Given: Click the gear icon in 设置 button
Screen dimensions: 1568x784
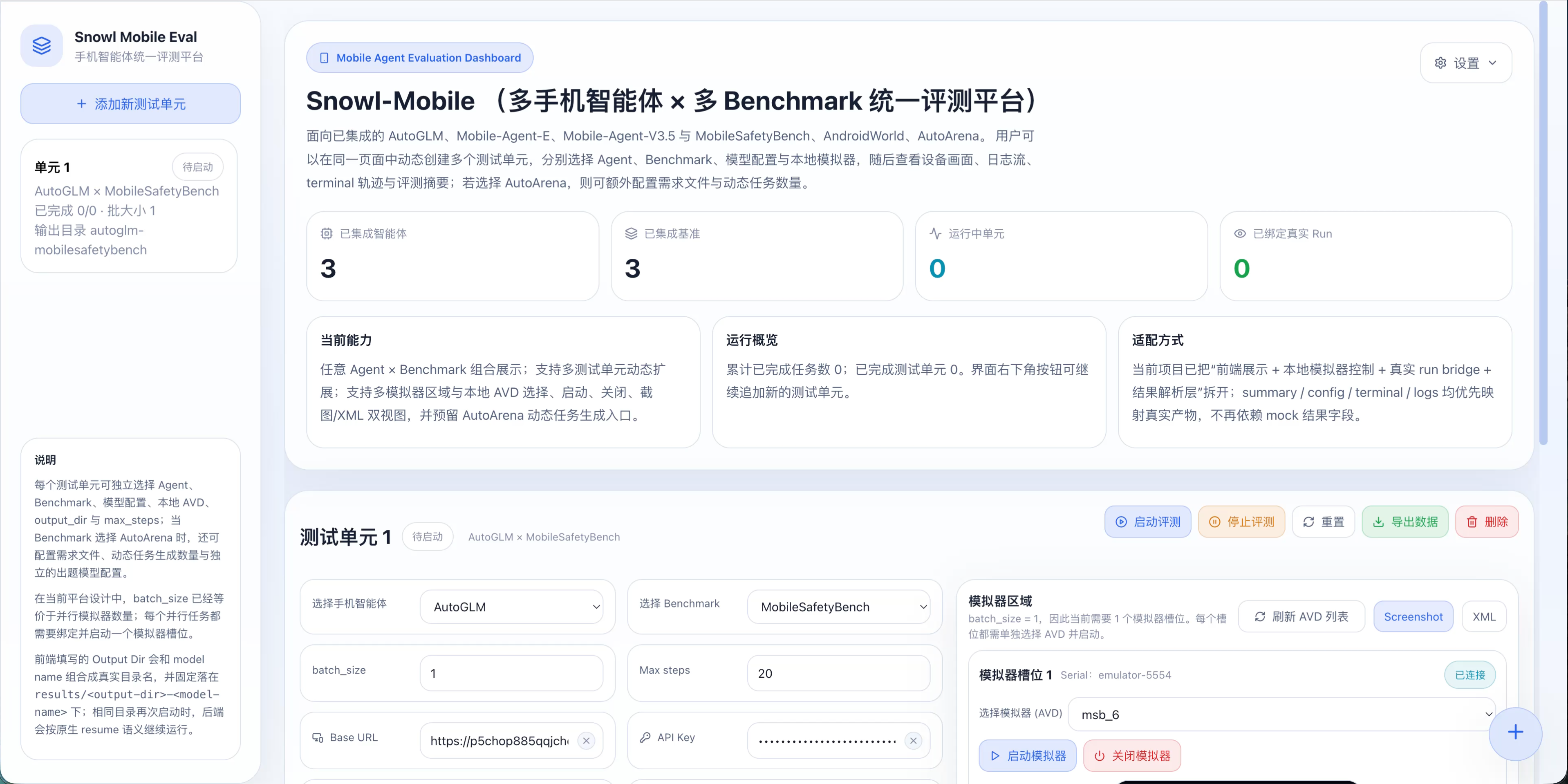Looking at the screenshot, I should [x=1440, y=63].
